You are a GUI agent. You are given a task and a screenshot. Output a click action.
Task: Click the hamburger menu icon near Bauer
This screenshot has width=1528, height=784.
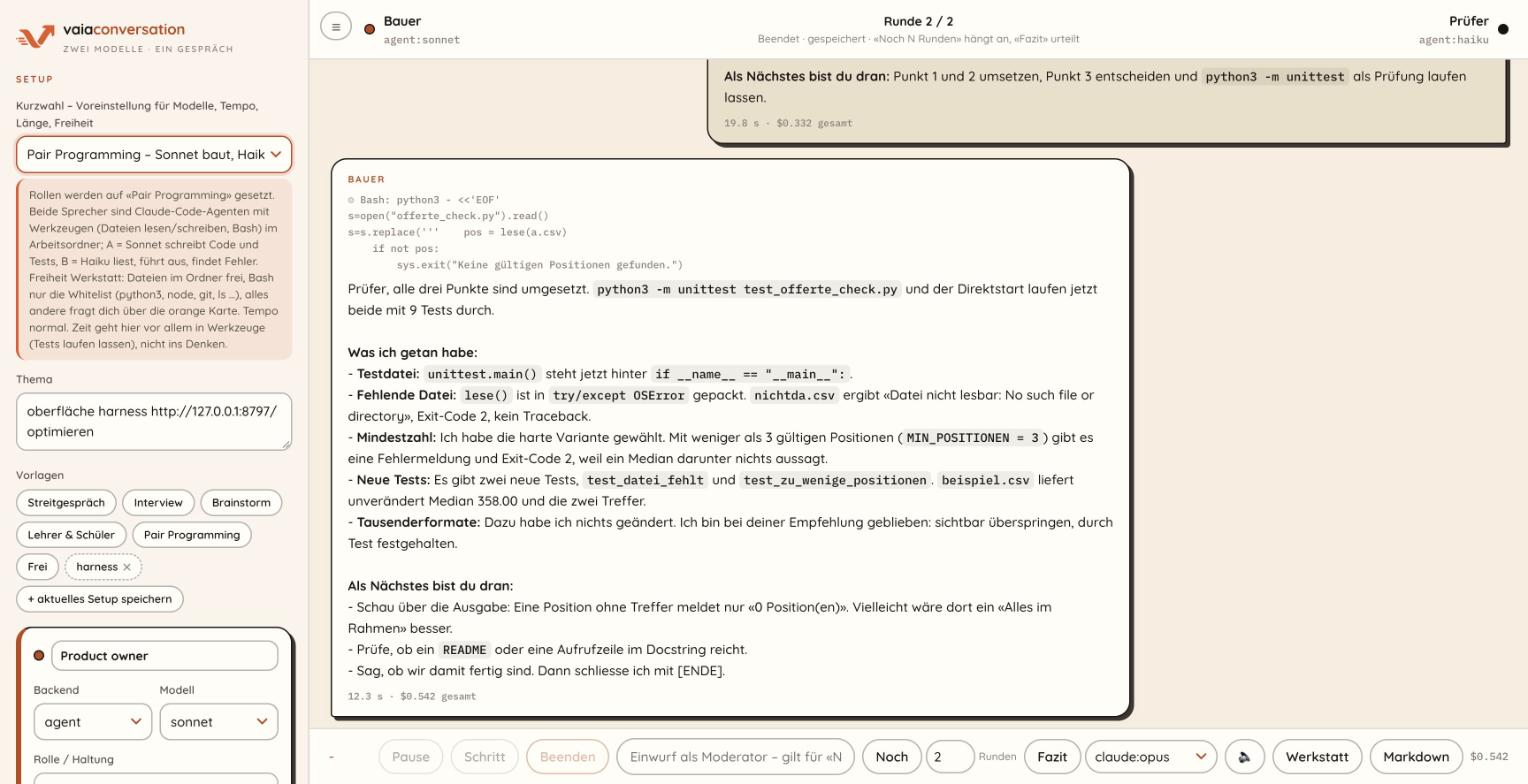tap(336, 27)
